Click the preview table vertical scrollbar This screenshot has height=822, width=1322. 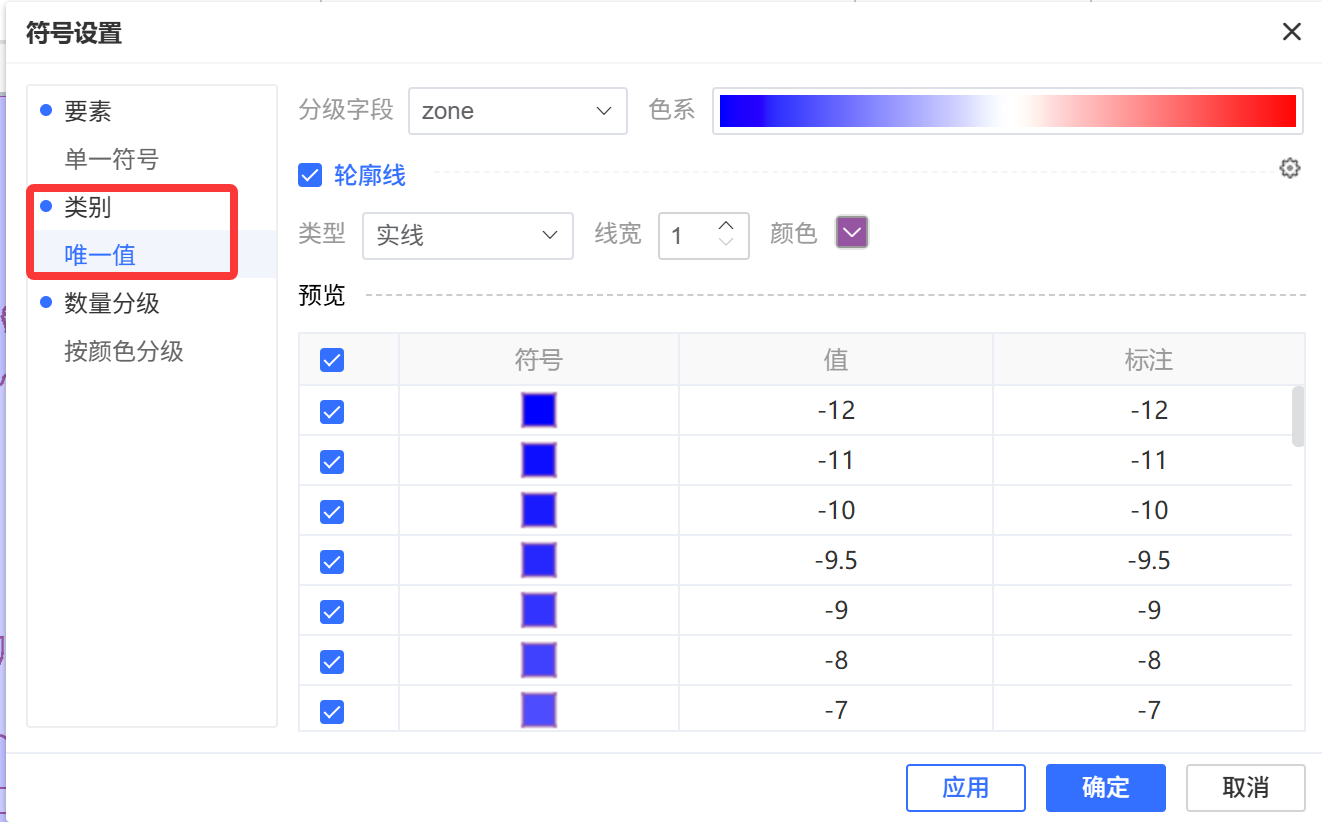click(1298, 416)
